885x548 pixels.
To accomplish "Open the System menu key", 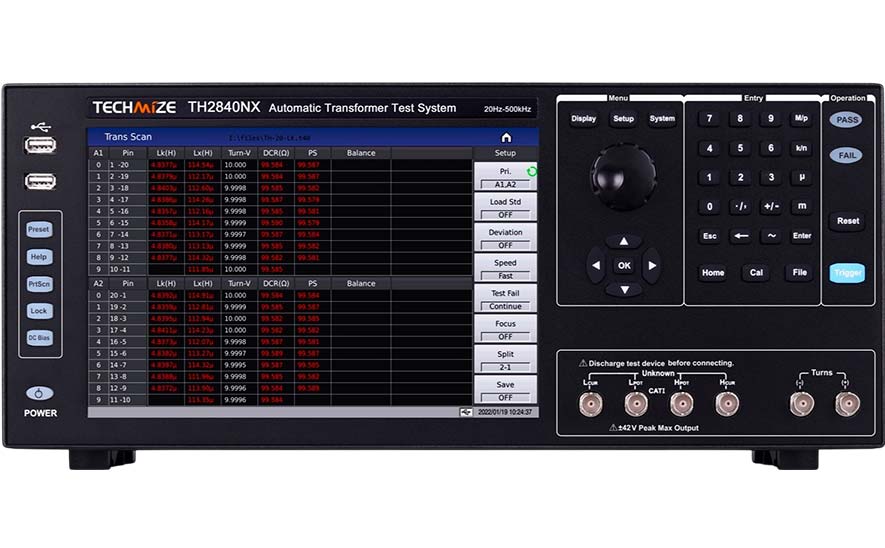I will coord(662,119).
